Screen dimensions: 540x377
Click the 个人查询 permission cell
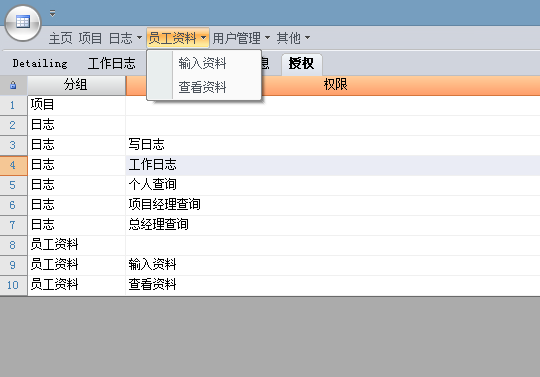(333, 185)
